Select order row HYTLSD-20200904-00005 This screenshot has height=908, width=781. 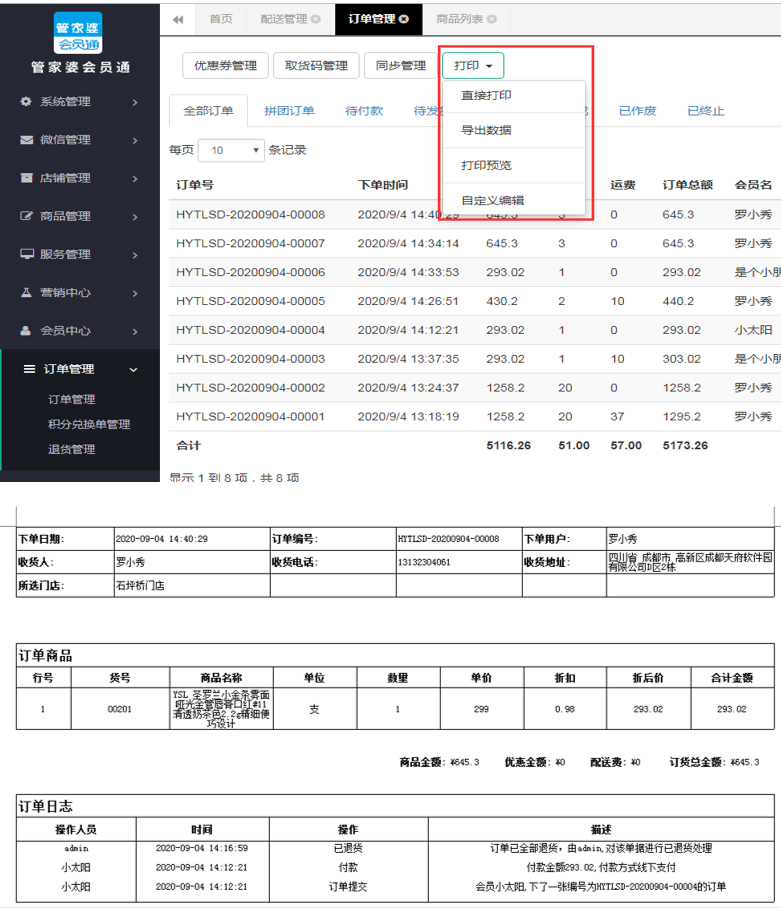(475, 302)
